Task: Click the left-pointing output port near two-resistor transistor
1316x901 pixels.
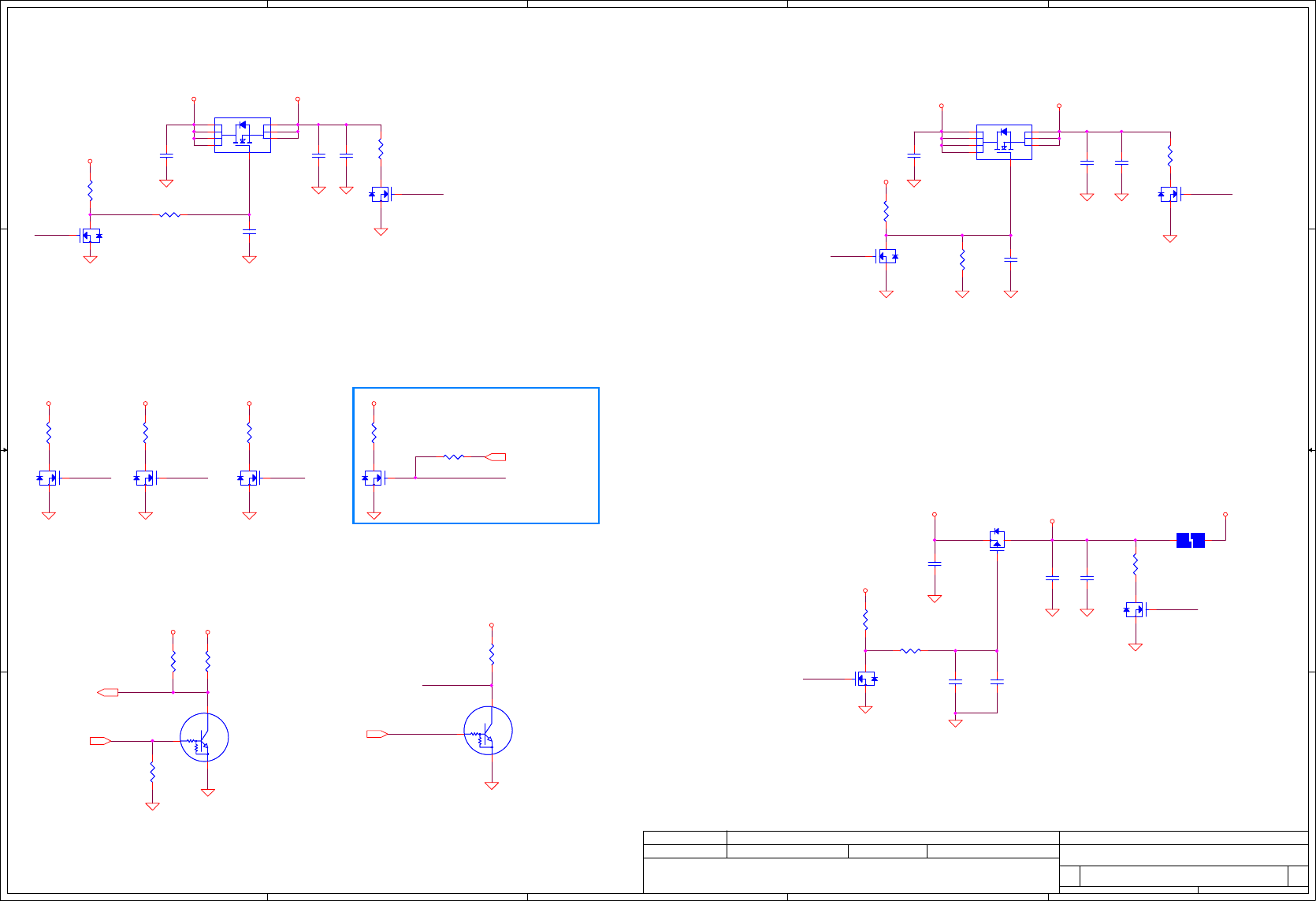Action: 107,692
